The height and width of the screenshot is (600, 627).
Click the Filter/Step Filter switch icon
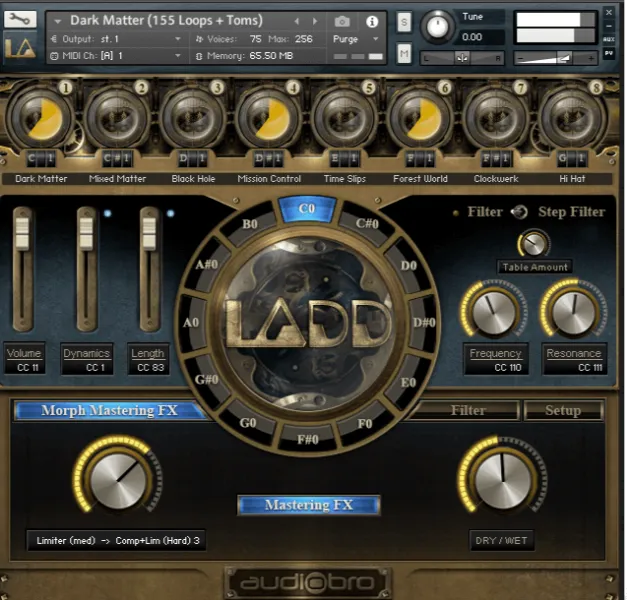(x=519, y=212)
